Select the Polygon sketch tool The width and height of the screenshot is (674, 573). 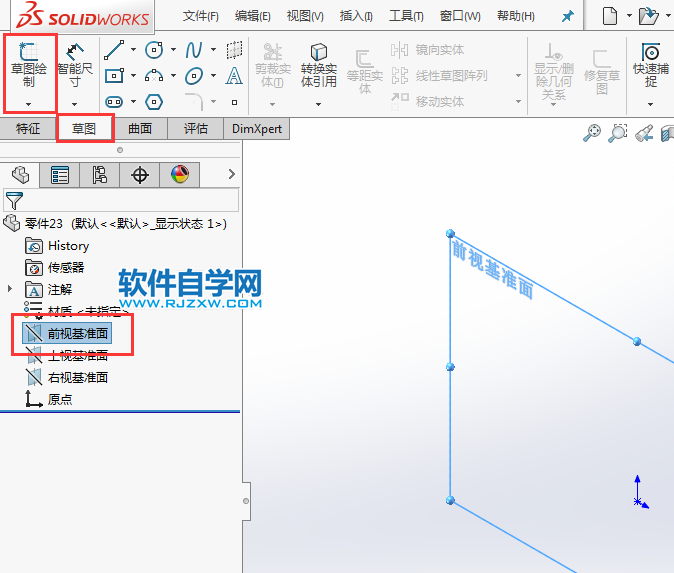[154, 102]
